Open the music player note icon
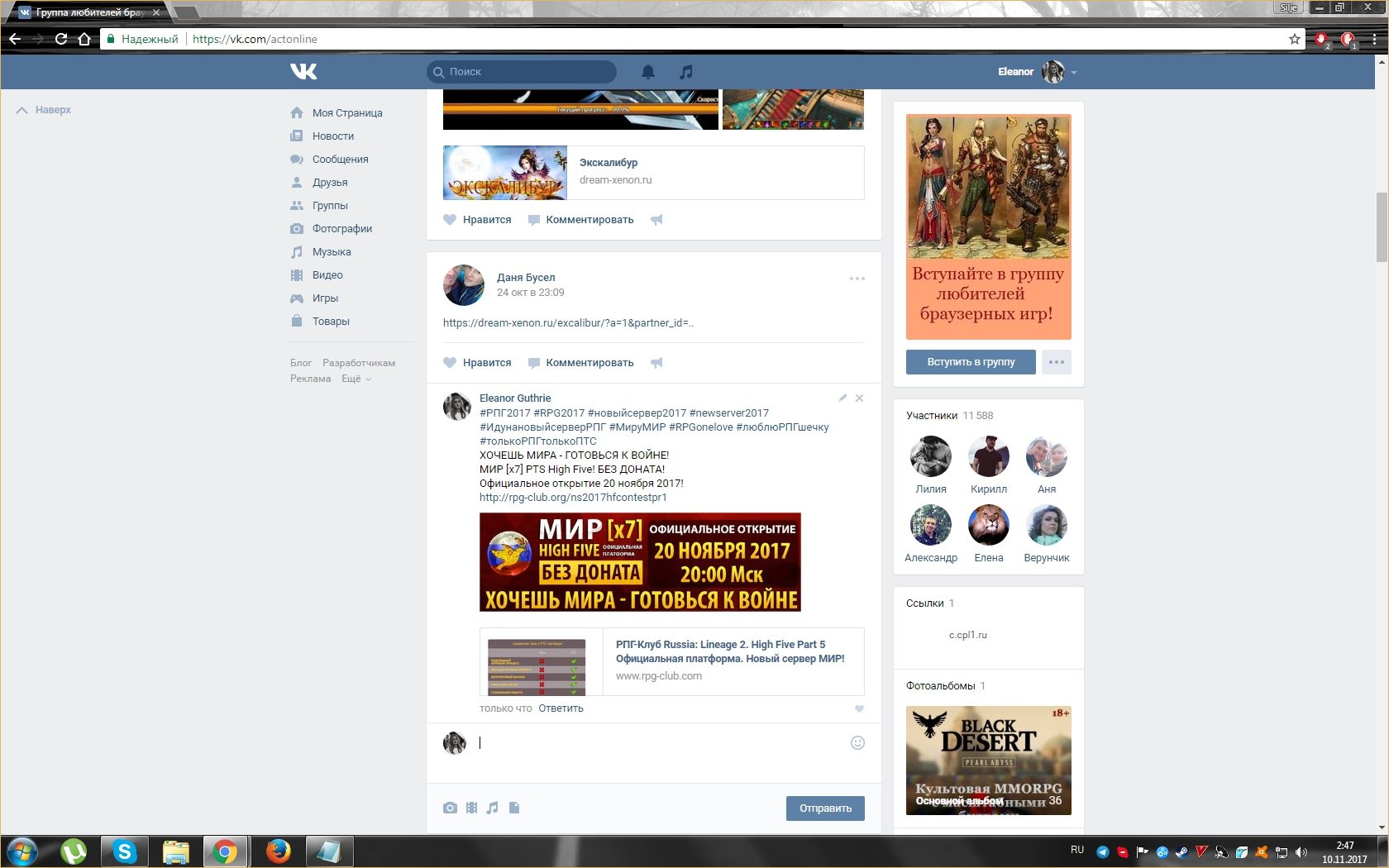Image resolution: width=1389 pixels, height=868 pixels. (685, 72)
